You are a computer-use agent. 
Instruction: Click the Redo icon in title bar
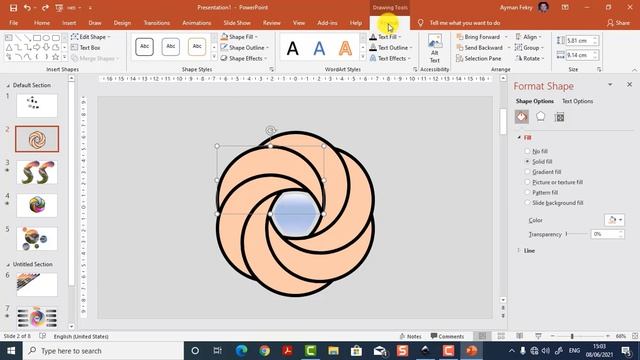click(x=45, y=8)
